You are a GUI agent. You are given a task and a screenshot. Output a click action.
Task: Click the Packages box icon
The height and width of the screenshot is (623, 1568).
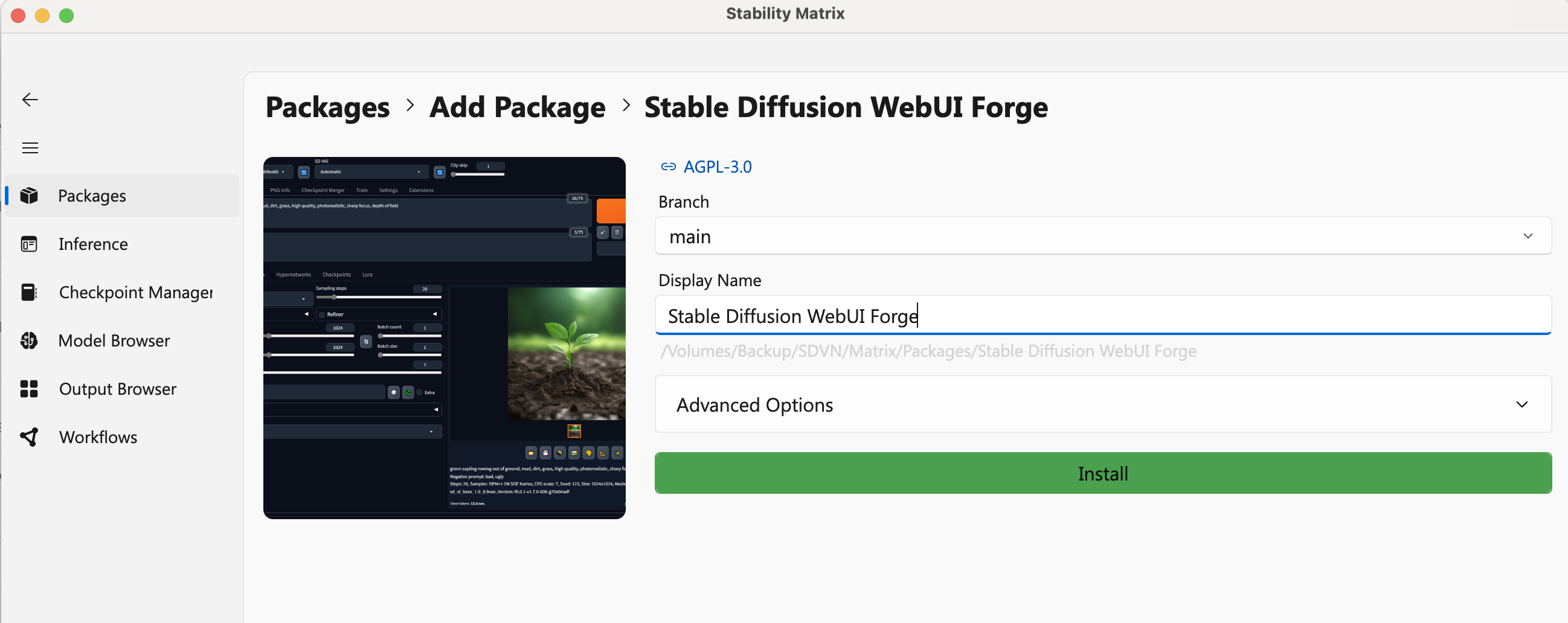pos(29,196)
